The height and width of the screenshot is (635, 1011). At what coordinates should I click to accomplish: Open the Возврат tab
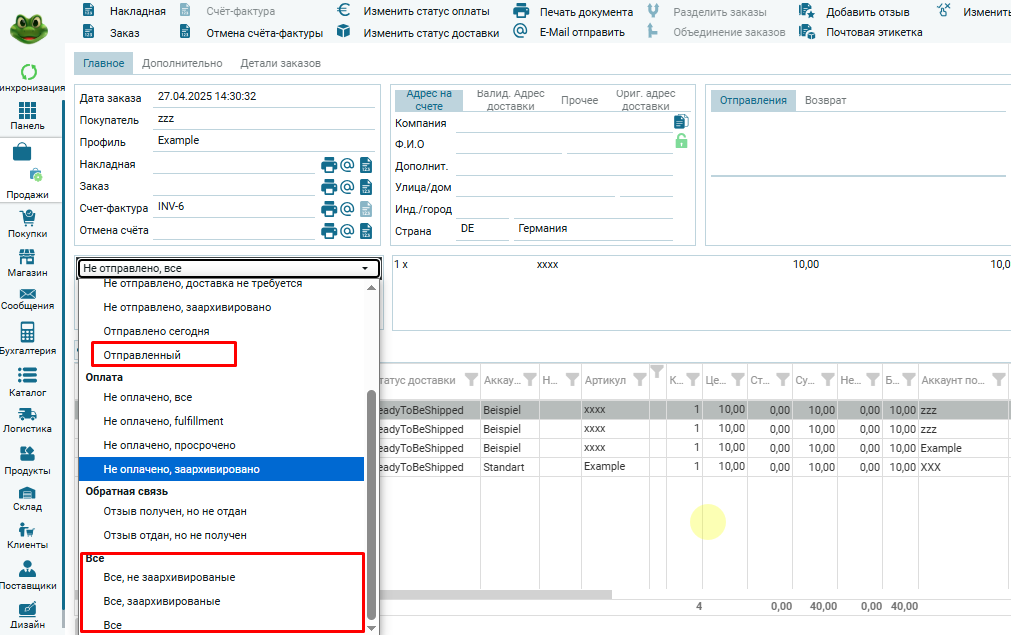coord(825,100)
